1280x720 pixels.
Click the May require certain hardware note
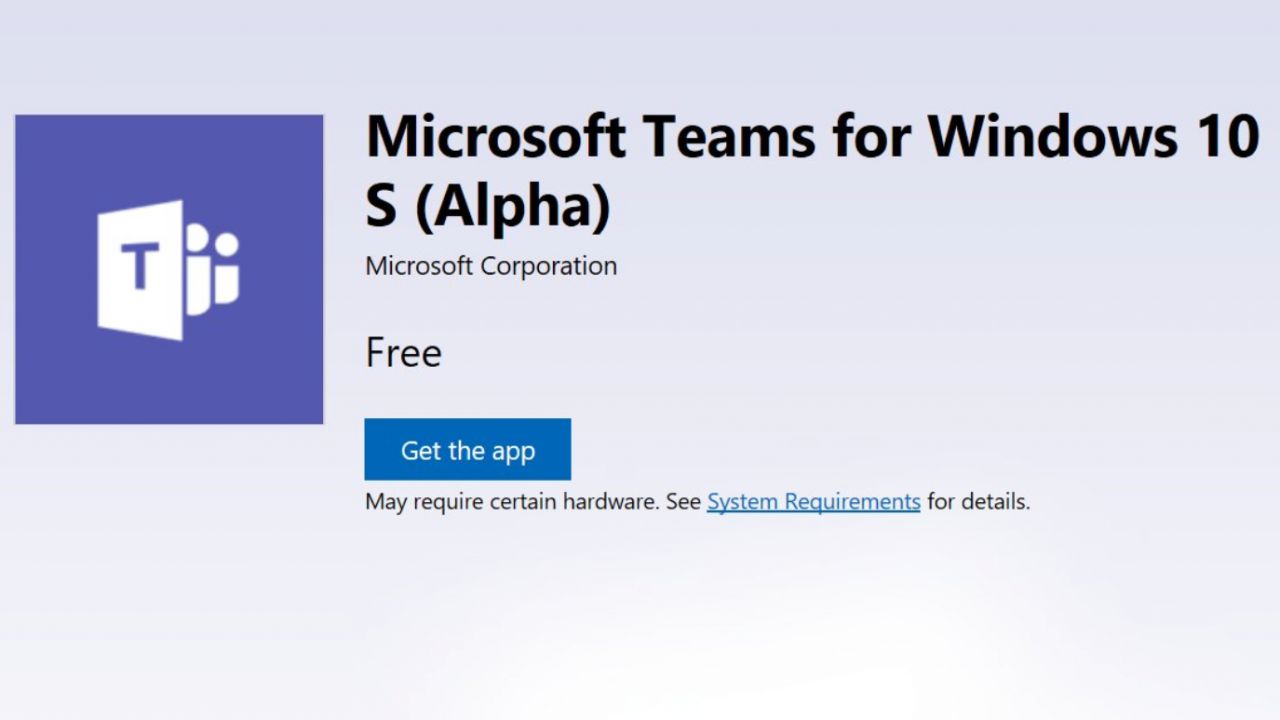(x=512, y=501)
